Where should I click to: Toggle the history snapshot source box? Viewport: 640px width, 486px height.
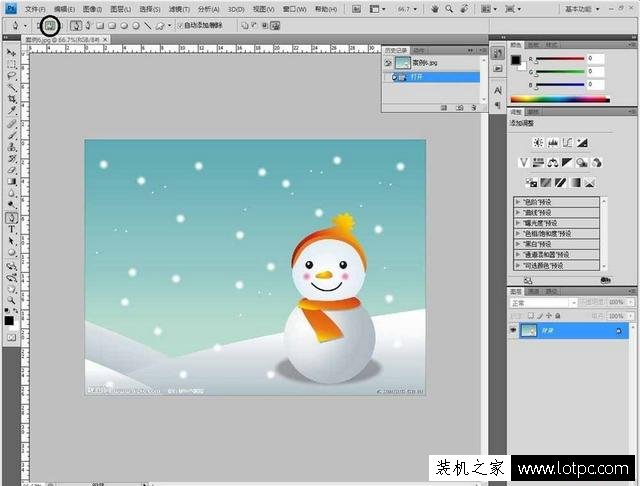point(388,63)
